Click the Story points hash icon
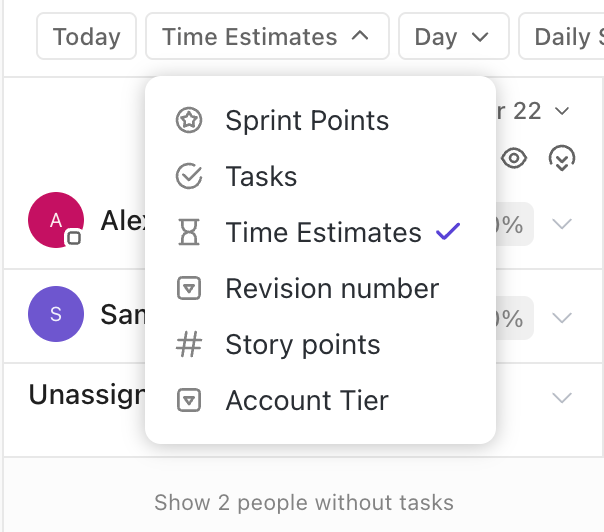604x532 pixels. (188, 345)
